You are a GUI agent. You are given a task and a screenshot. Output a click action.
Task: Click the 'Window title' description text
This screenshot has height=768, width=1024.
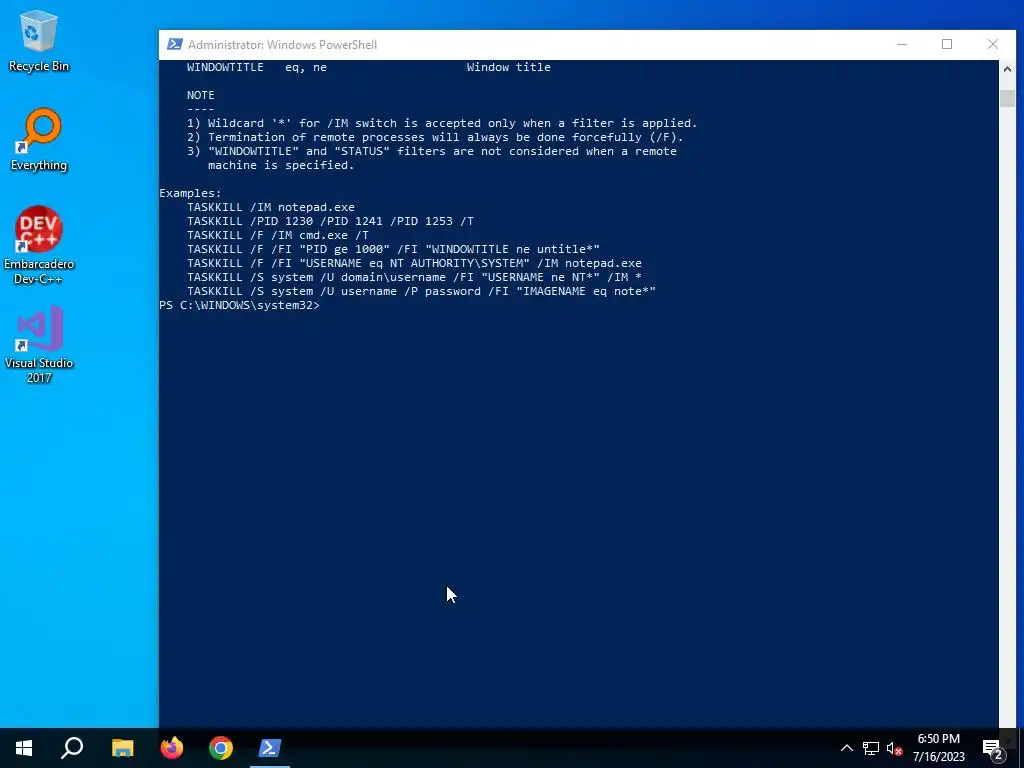point(509,67)
